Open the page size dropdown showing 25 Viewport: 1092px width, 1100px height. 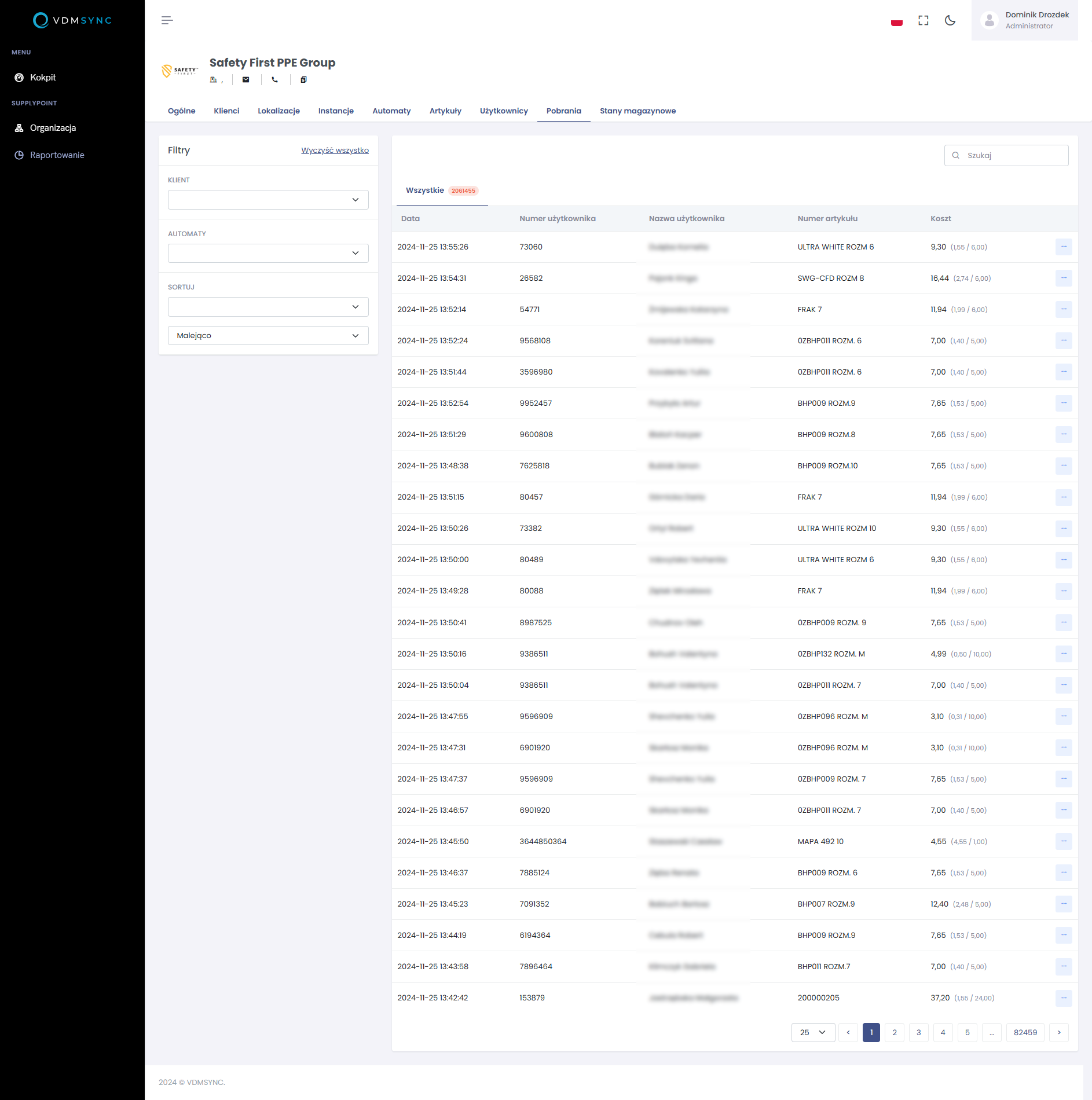[812, 1032]
